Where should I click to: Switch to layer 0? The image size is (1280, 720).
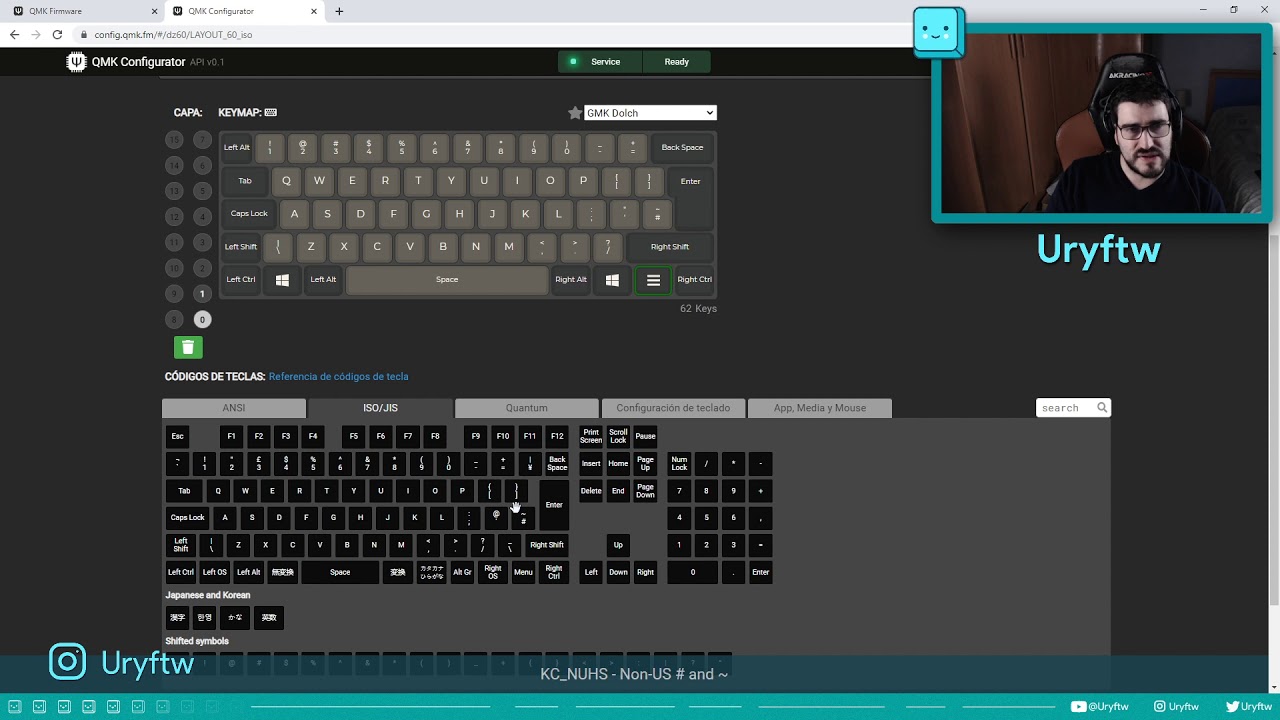(202, 320)
